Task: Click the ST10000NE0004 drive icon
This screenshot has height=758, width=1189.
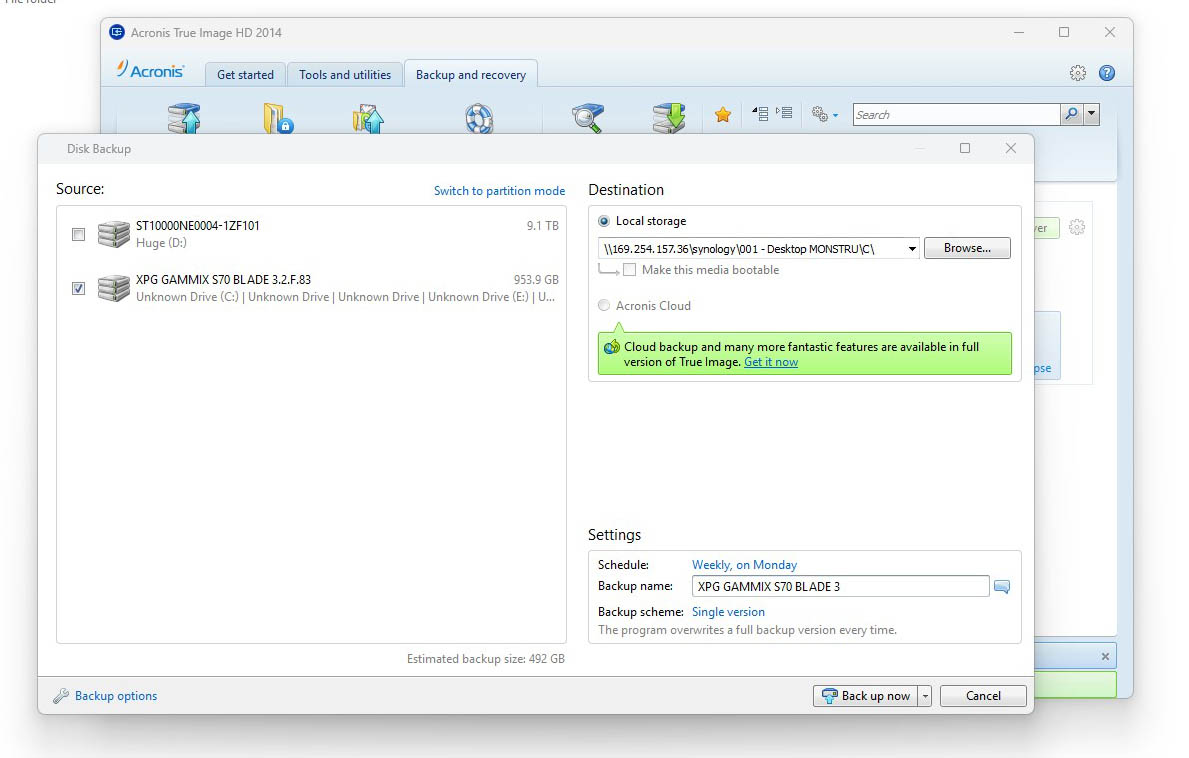Action: pos(114,234)
